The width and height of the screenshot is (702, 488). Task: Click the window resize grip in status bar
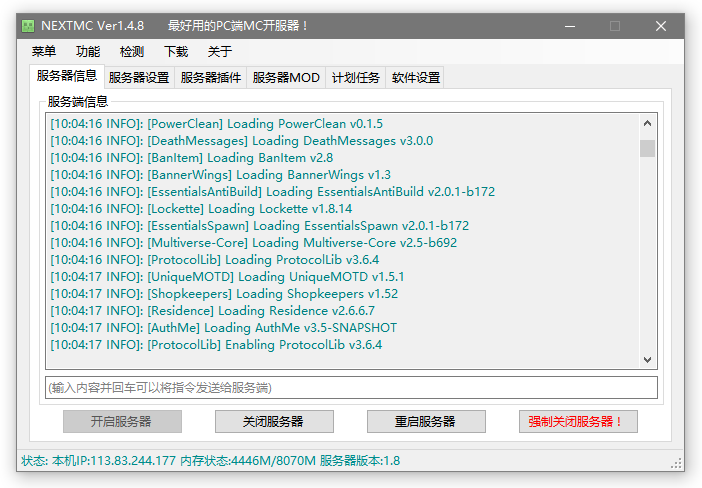(676, 463)
